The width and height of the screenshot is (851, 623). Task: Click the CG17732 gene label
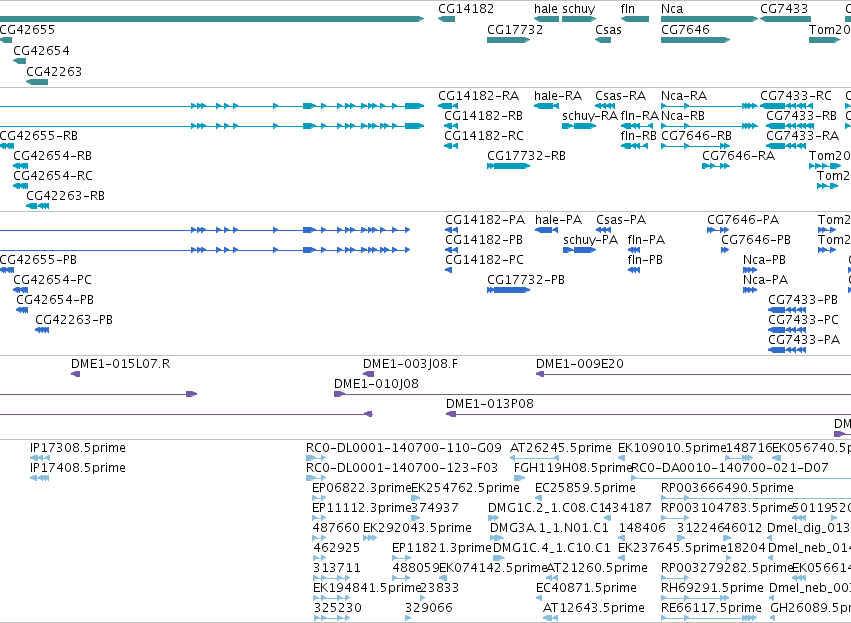point(515,29)
